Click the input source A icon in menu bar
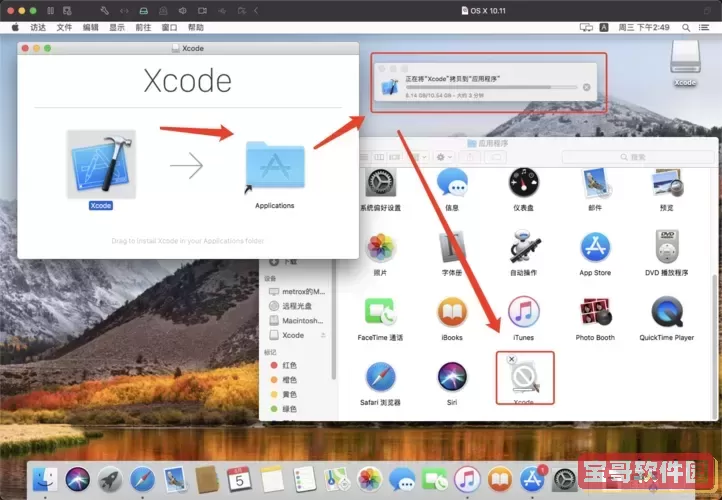The height and width of the screenshot is (500, 722). tap(604, 28)
